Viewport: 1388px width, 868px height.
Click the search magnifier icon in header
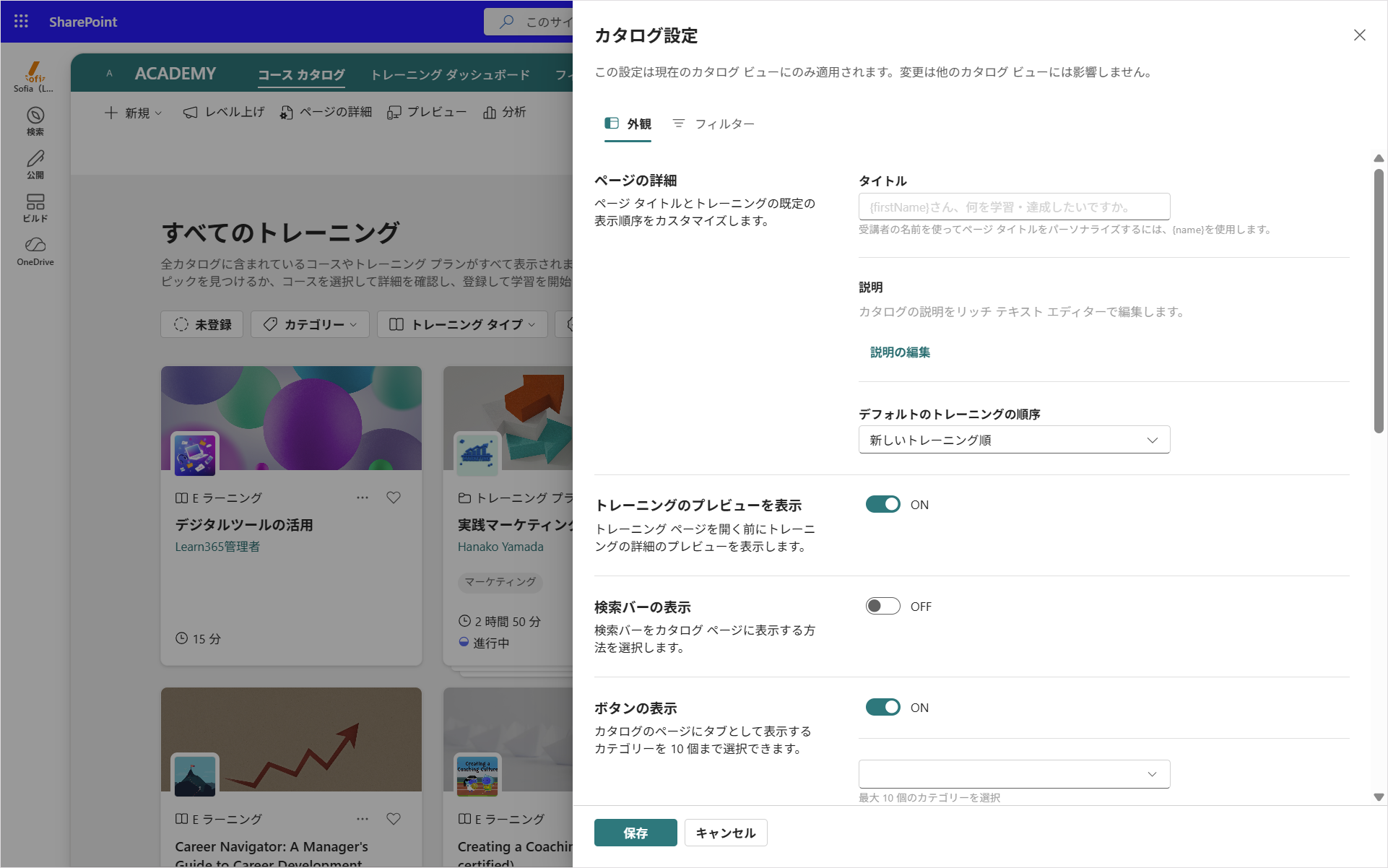point(507,22)
